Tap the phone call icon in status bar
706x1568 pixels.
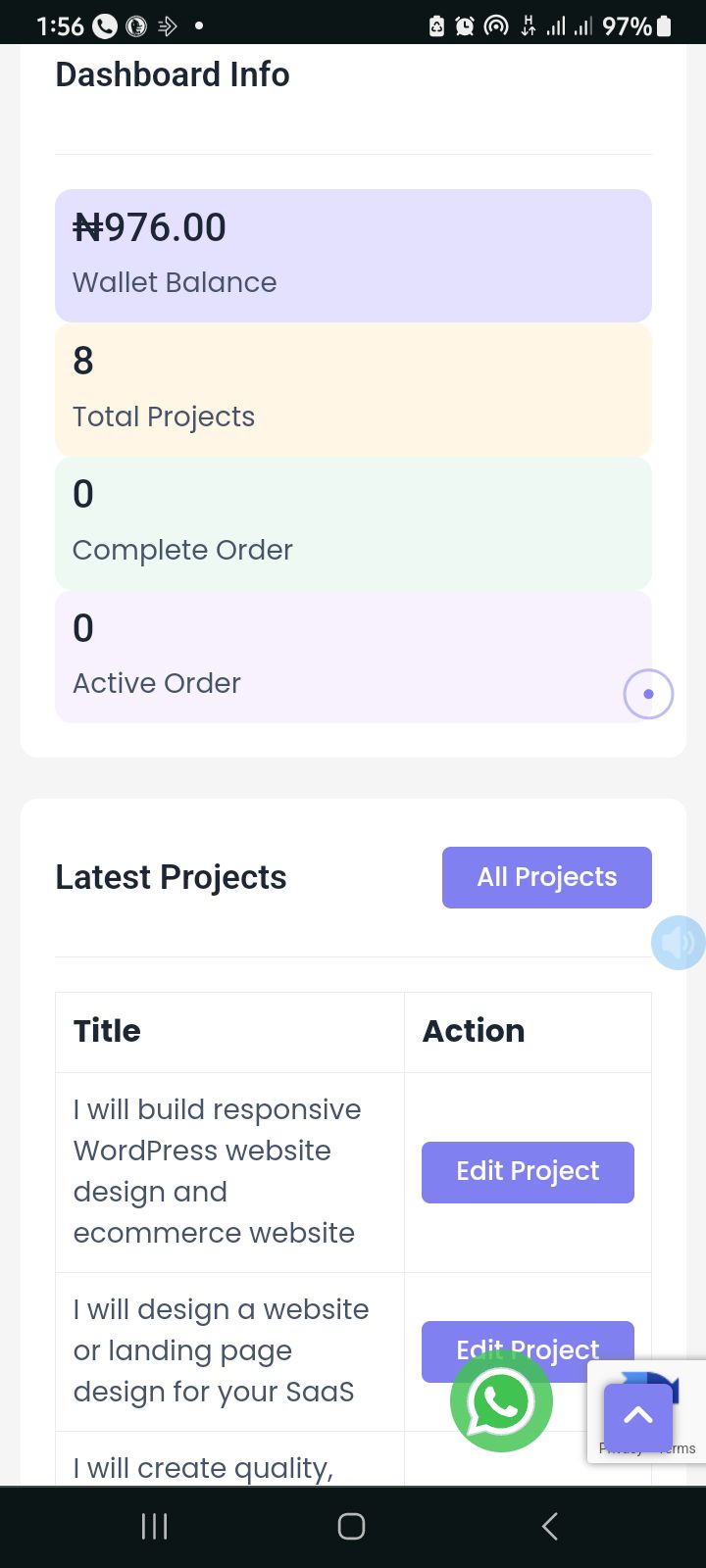point(104,26)
